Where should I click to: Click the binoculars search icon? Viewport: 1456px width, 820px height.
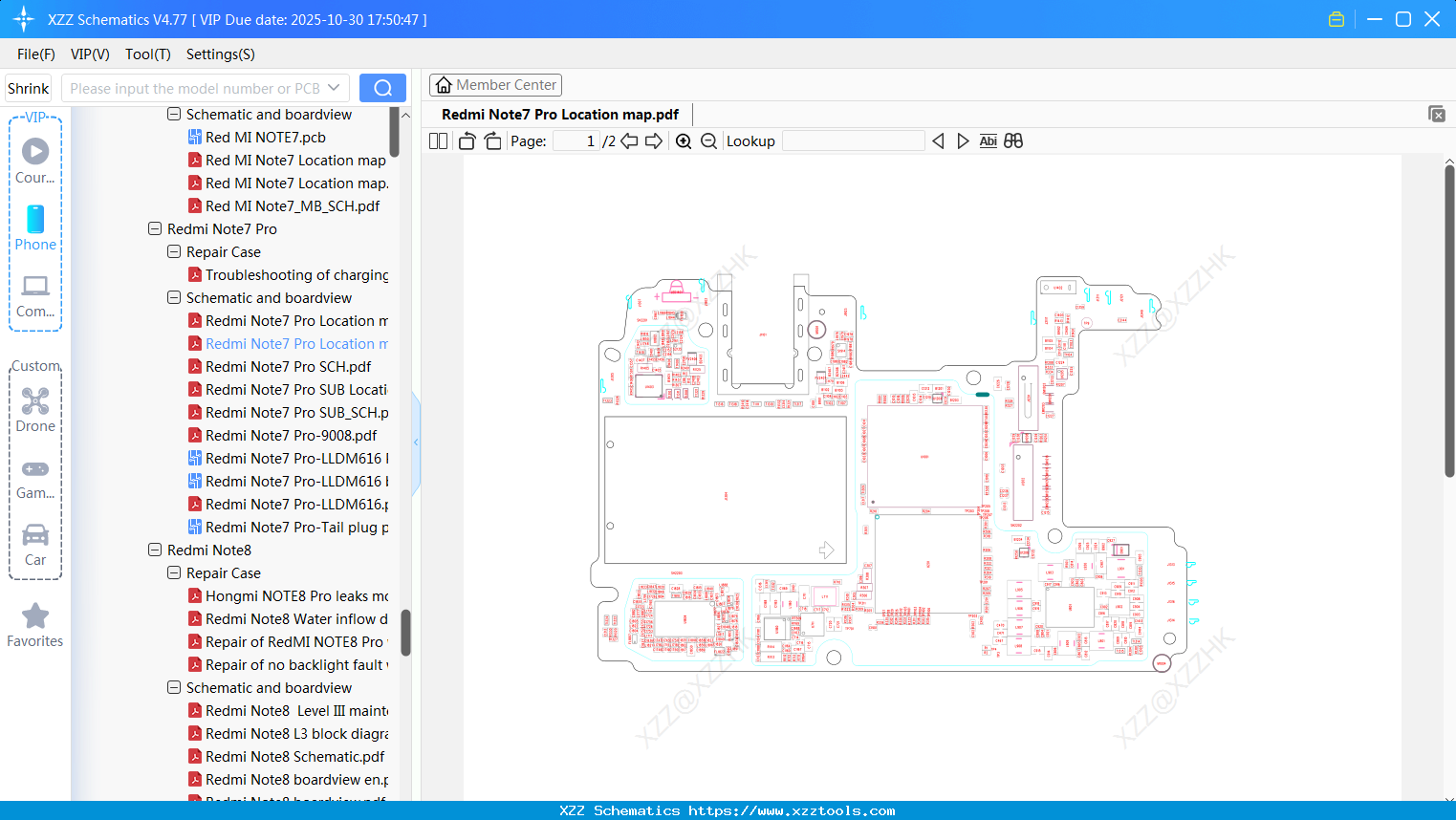click(x=1013, y=141)
